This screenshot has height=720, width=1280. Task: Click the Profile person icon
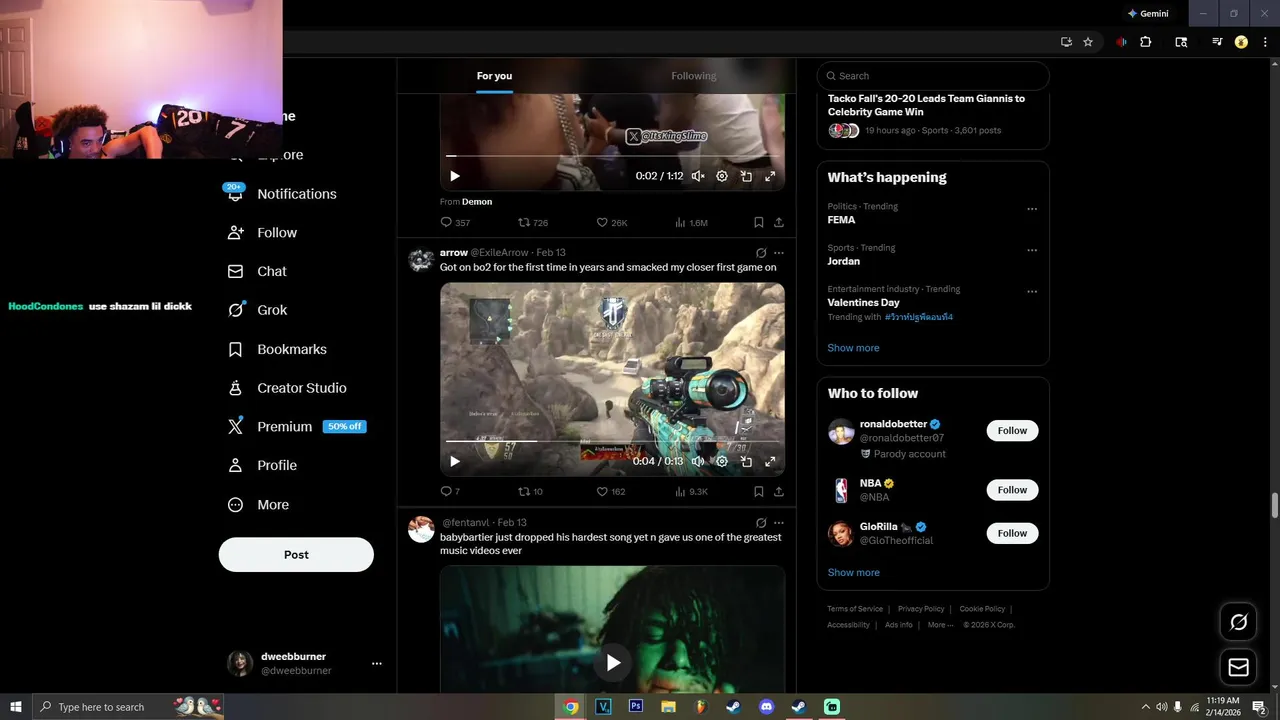tap(235, 465)
